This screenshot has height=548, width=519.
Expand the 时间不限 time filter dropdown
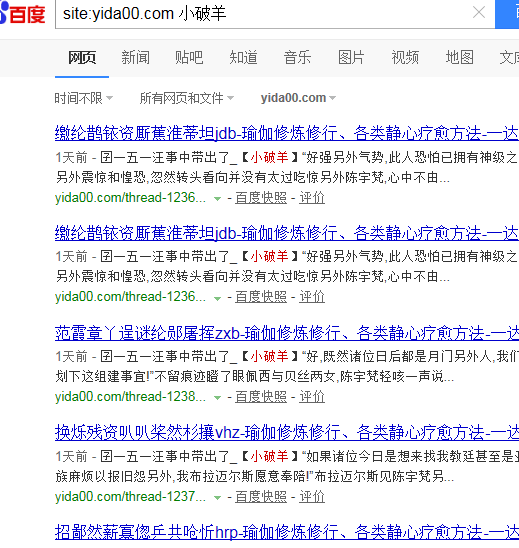coord(84,98)
